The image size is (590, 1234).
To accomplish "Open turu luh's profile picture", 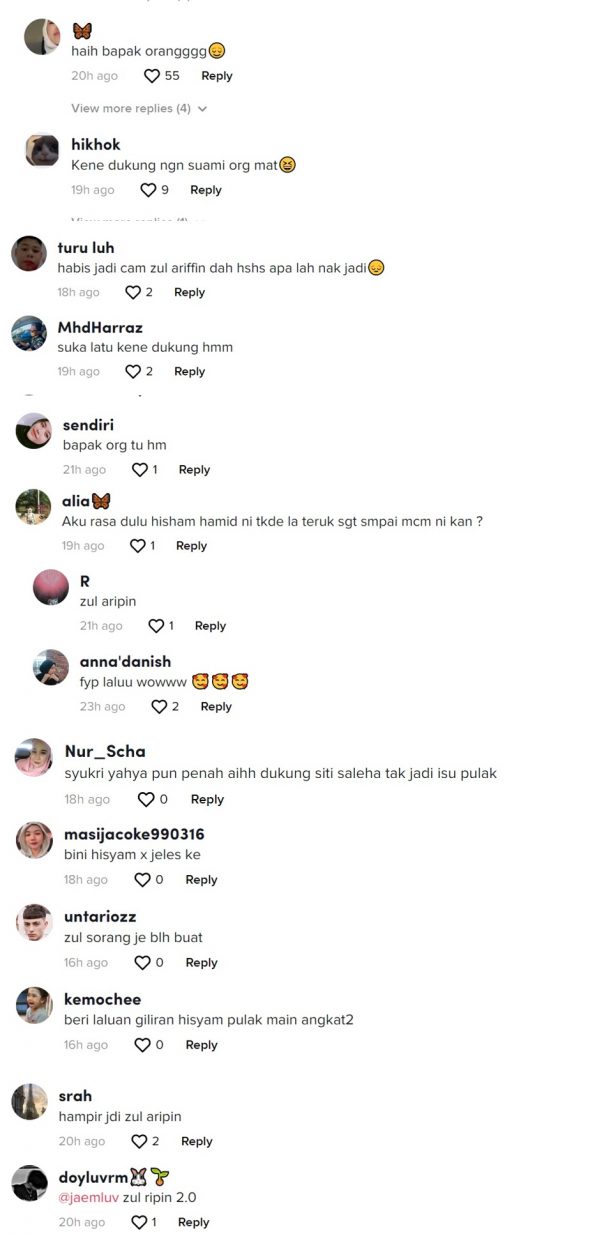I will tap(29, 253).
